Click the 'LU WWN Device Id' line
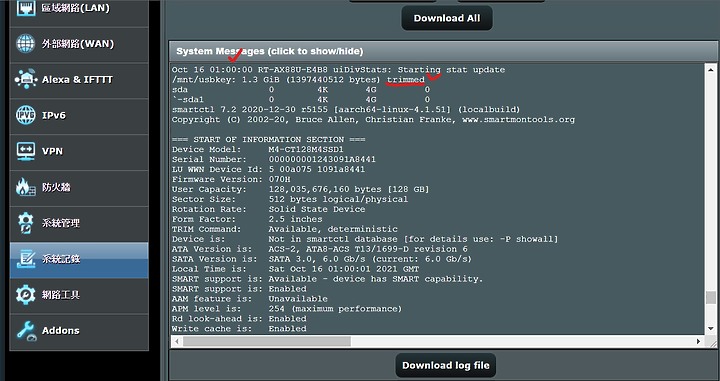Screen dimensions: 720x381 (268, 169)
